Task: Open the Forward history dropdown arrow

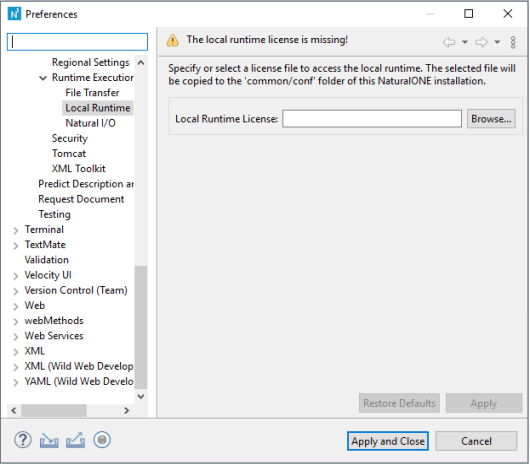Action: click(x=497, y=42)
